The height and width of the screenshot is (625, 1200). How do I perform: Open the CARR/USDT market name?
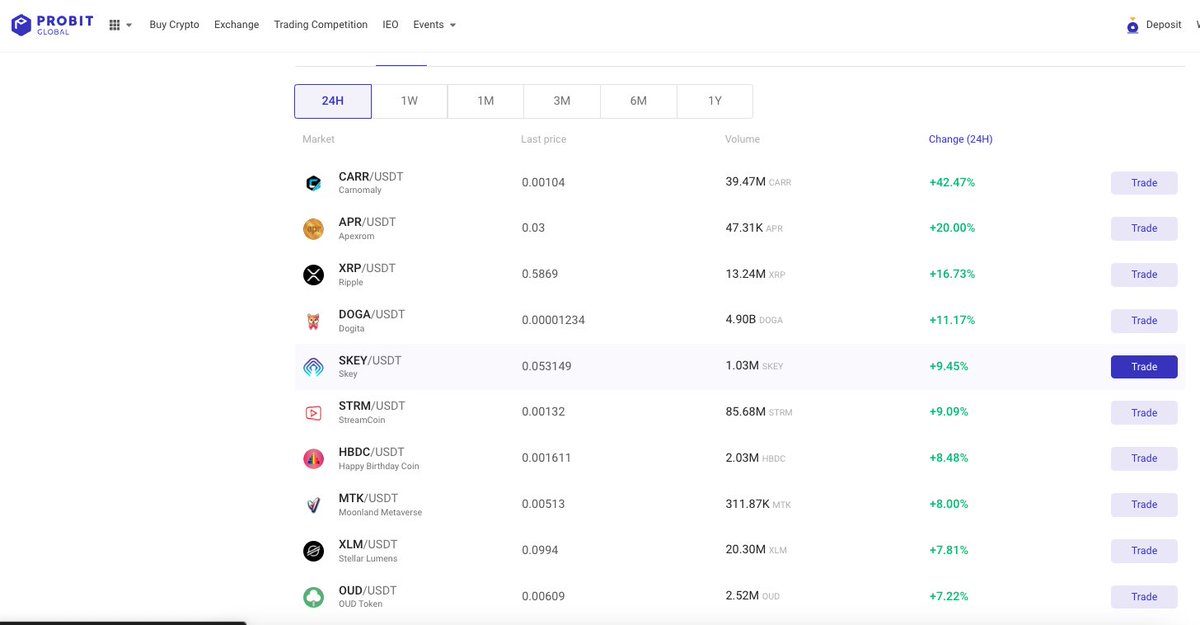[x=371, y=177]
